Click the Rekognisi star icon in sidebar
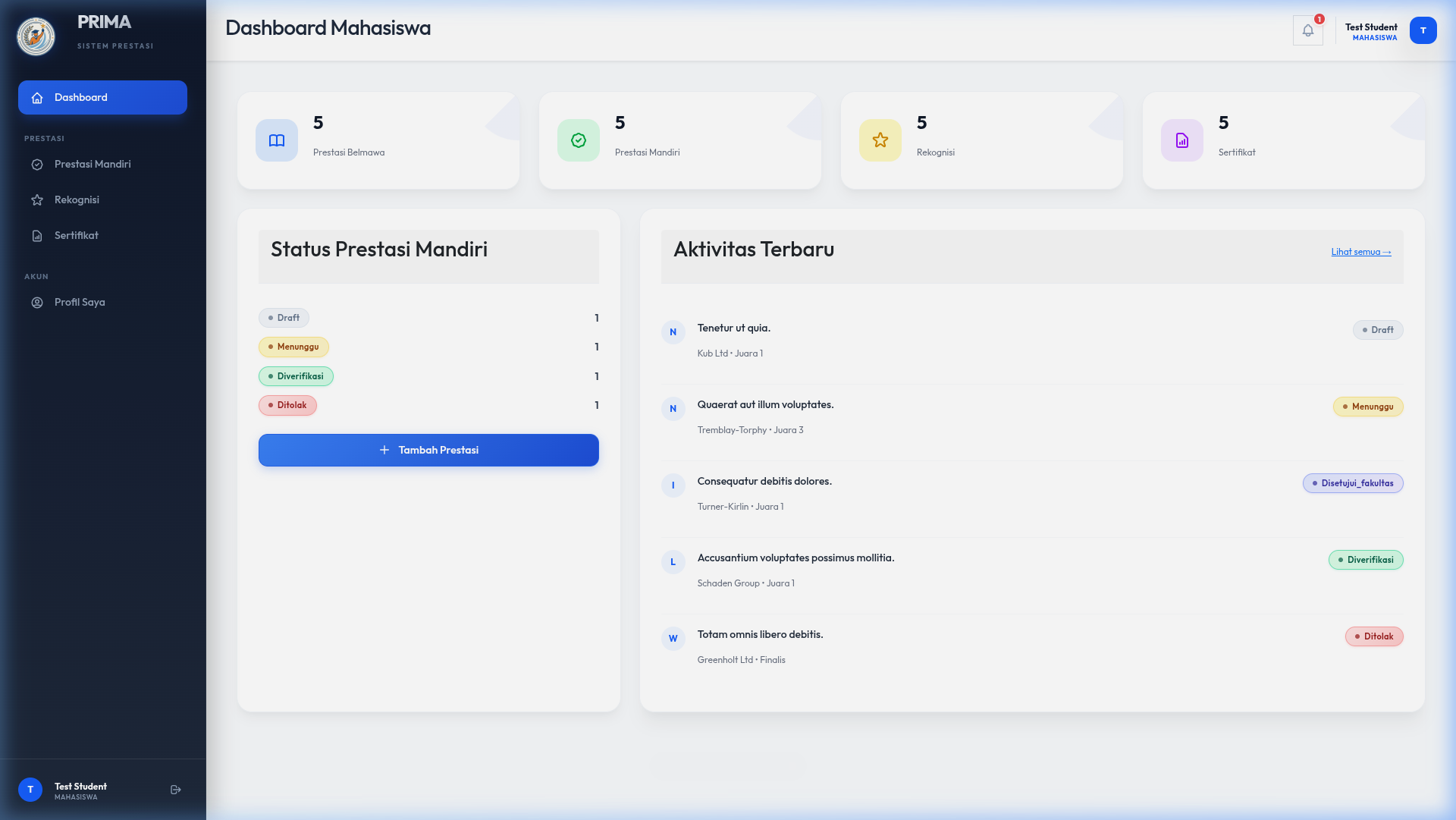1456x820 pixels. click(x=37, y=200)
